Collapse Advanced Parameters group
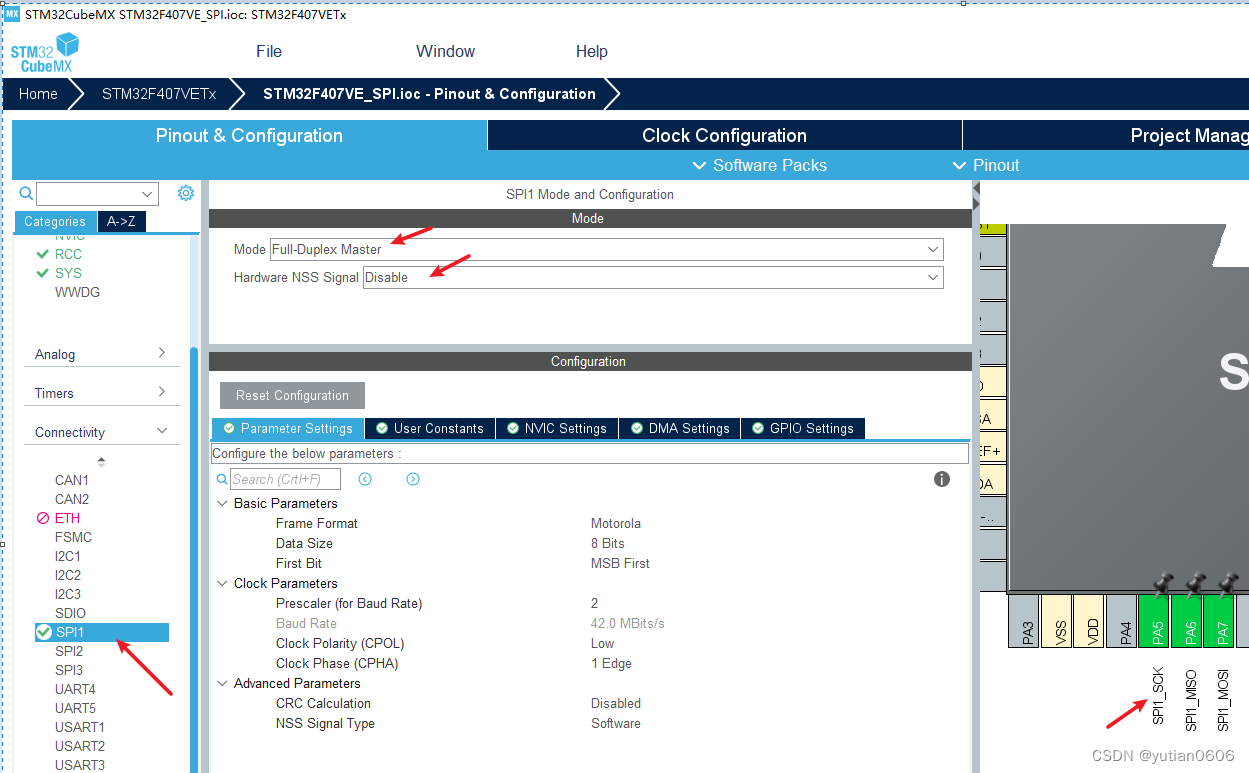 click(222, 683)
